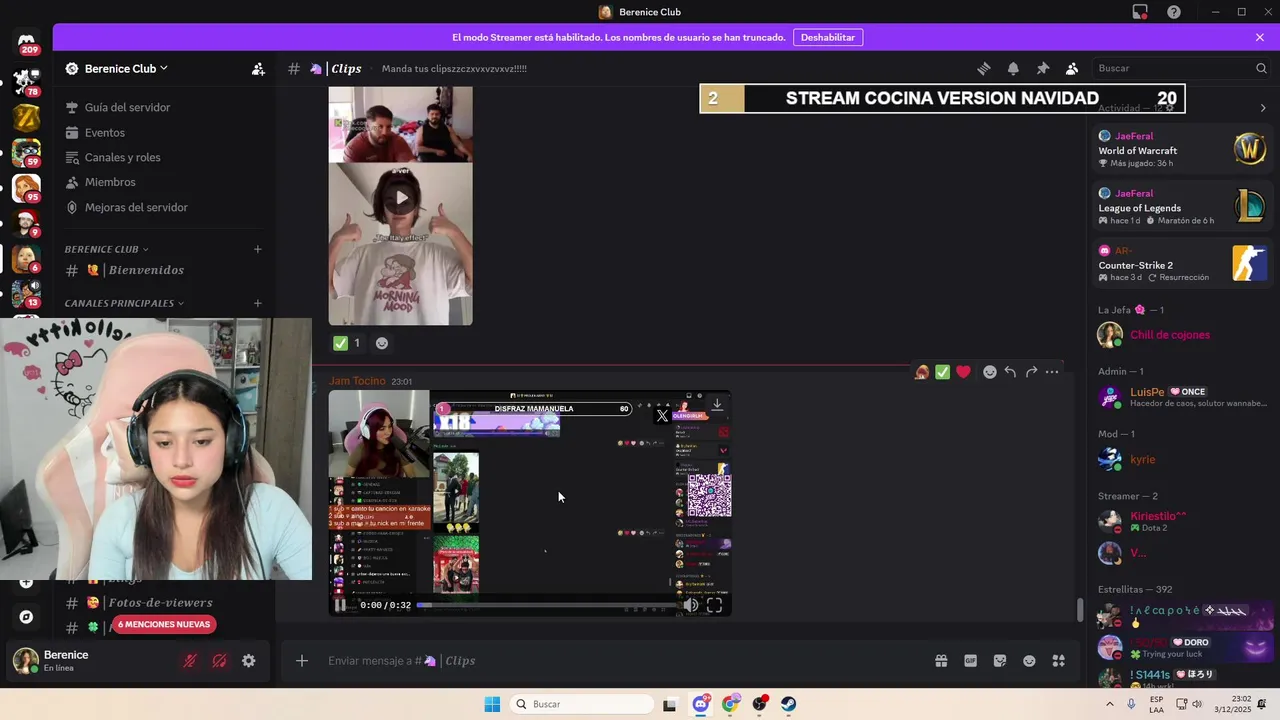Open Steam from Windows taskbar

pos(789,704)
